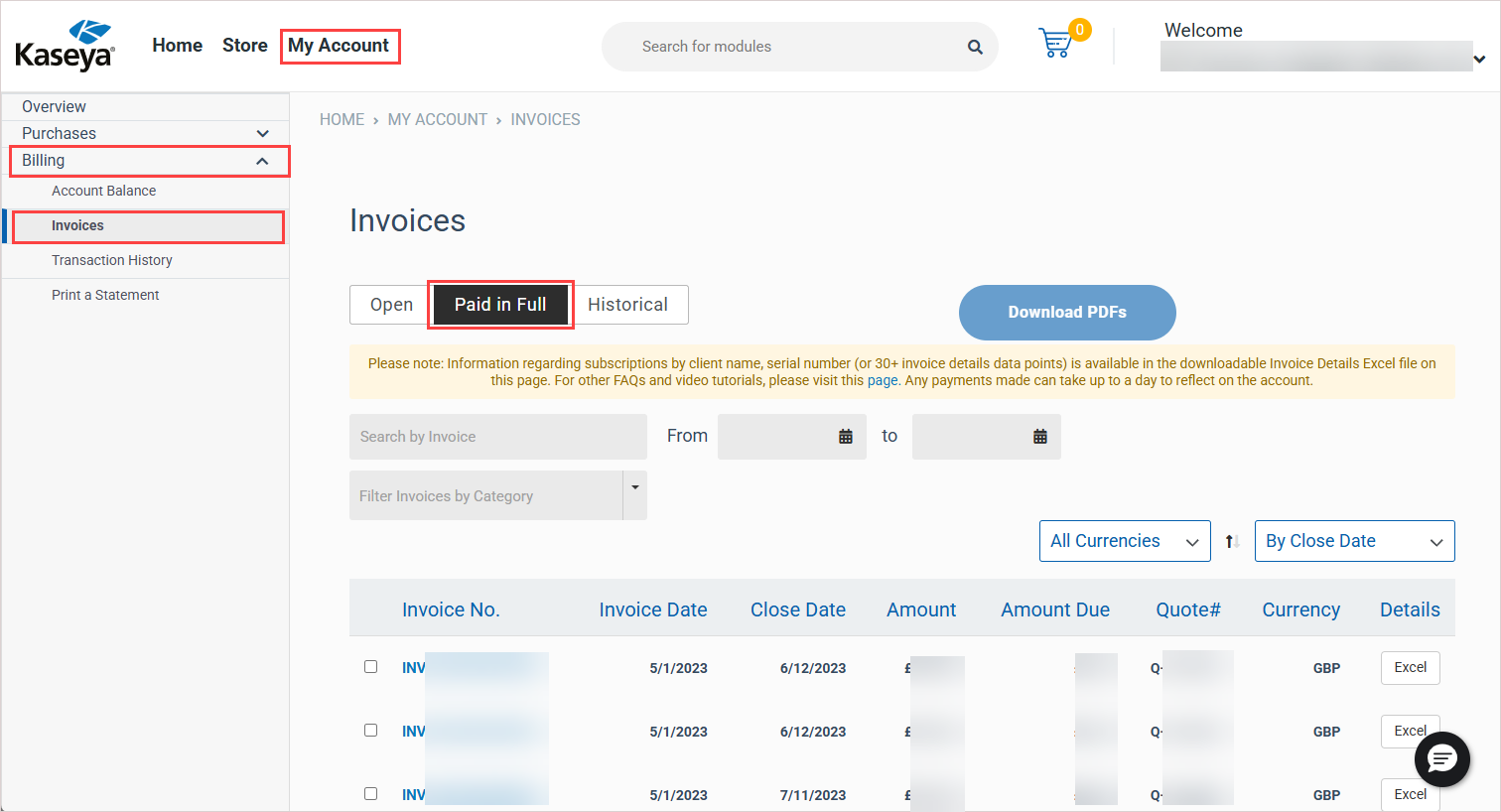Select the second invoice row checkbox
Image resolution: width=1501 pixels, height=812 pixels.
tap(370, 731)
